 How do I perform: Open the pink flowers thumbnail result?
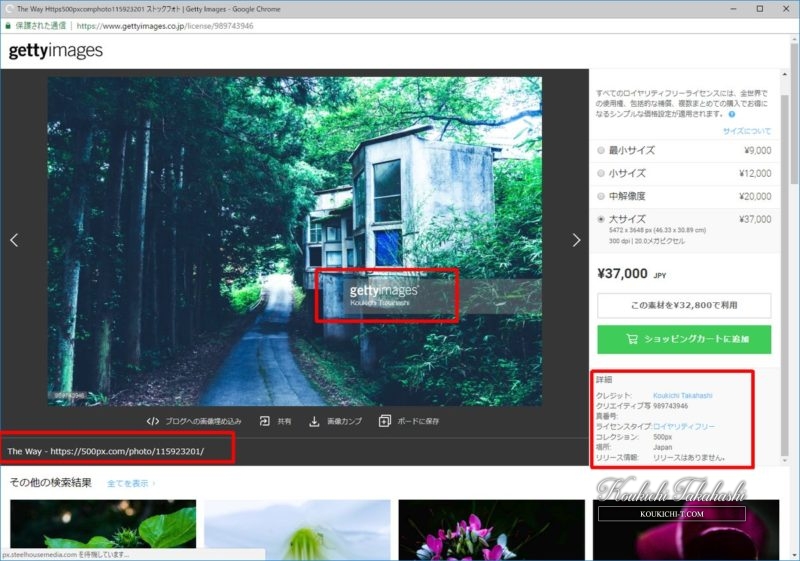point(491,529)
